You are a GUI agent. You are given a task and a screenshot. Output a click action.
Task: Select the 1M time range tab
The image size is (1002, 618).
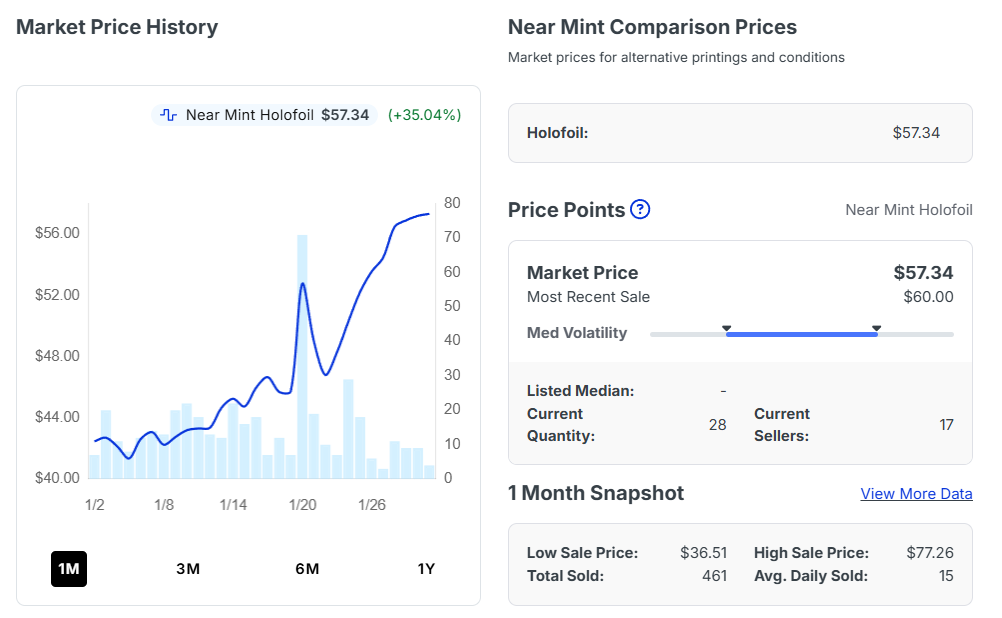coord(69,569)
